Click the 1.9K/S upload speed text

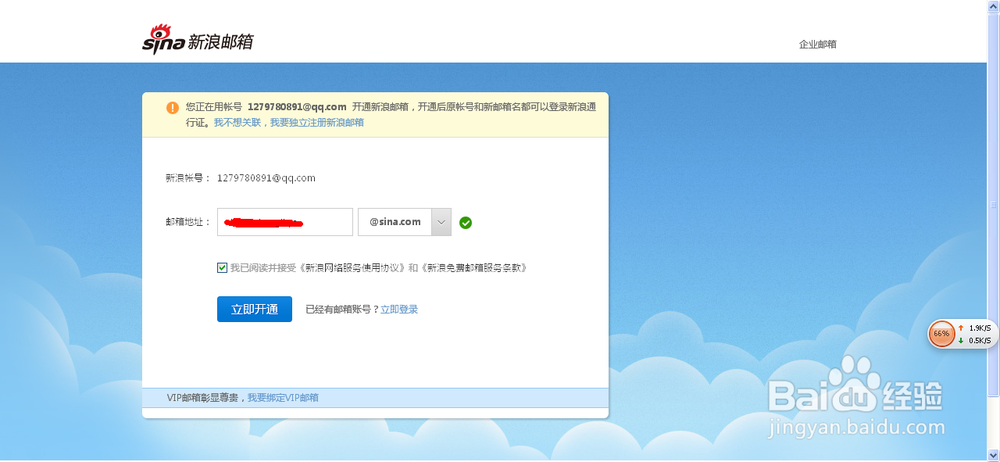pos(978,328)
